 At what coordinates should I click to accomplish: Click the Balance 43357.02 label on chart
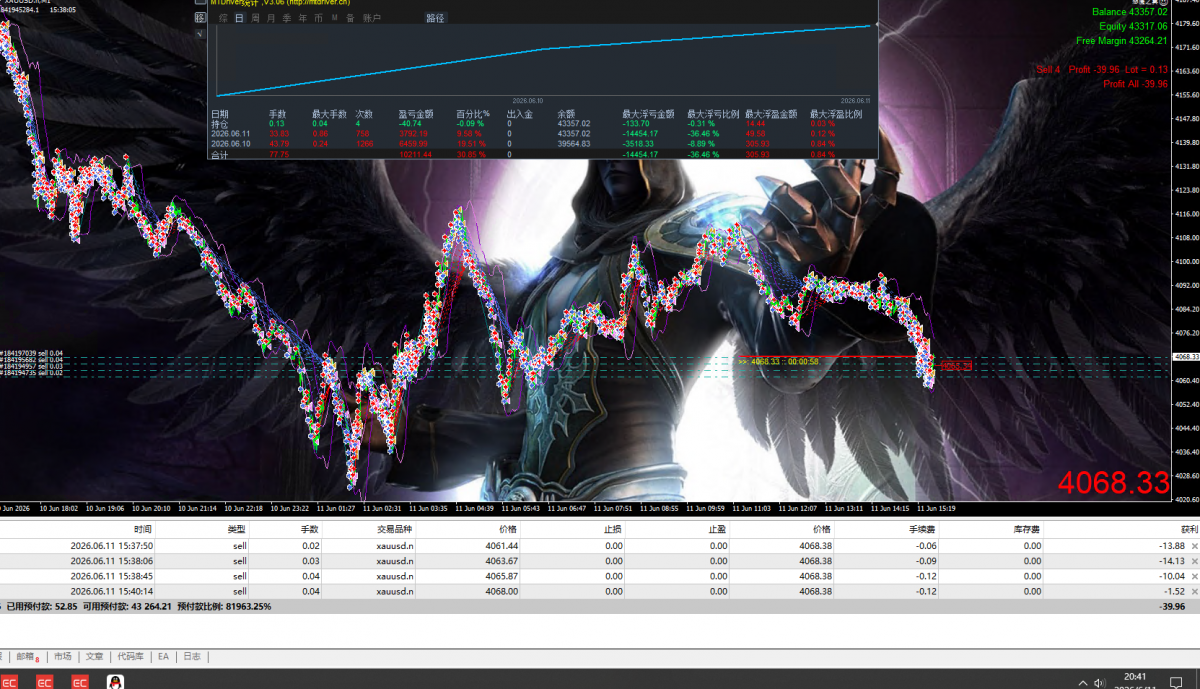pos(1130,12)
